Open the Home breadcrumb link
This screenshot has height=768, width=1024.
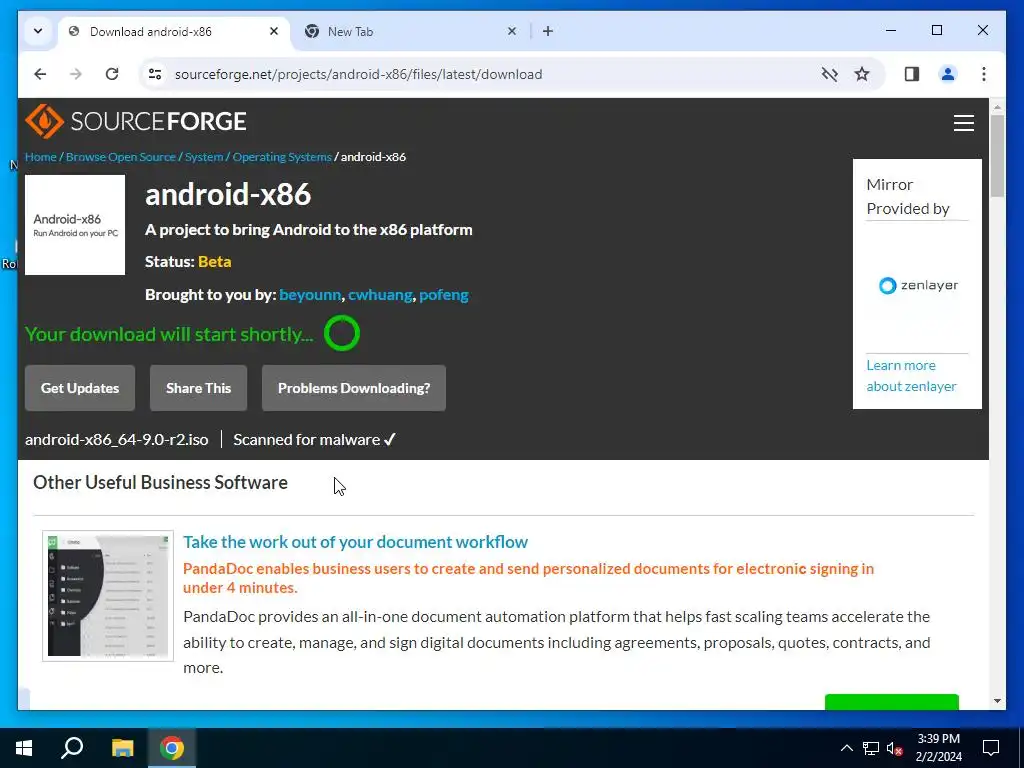[40, 157]
